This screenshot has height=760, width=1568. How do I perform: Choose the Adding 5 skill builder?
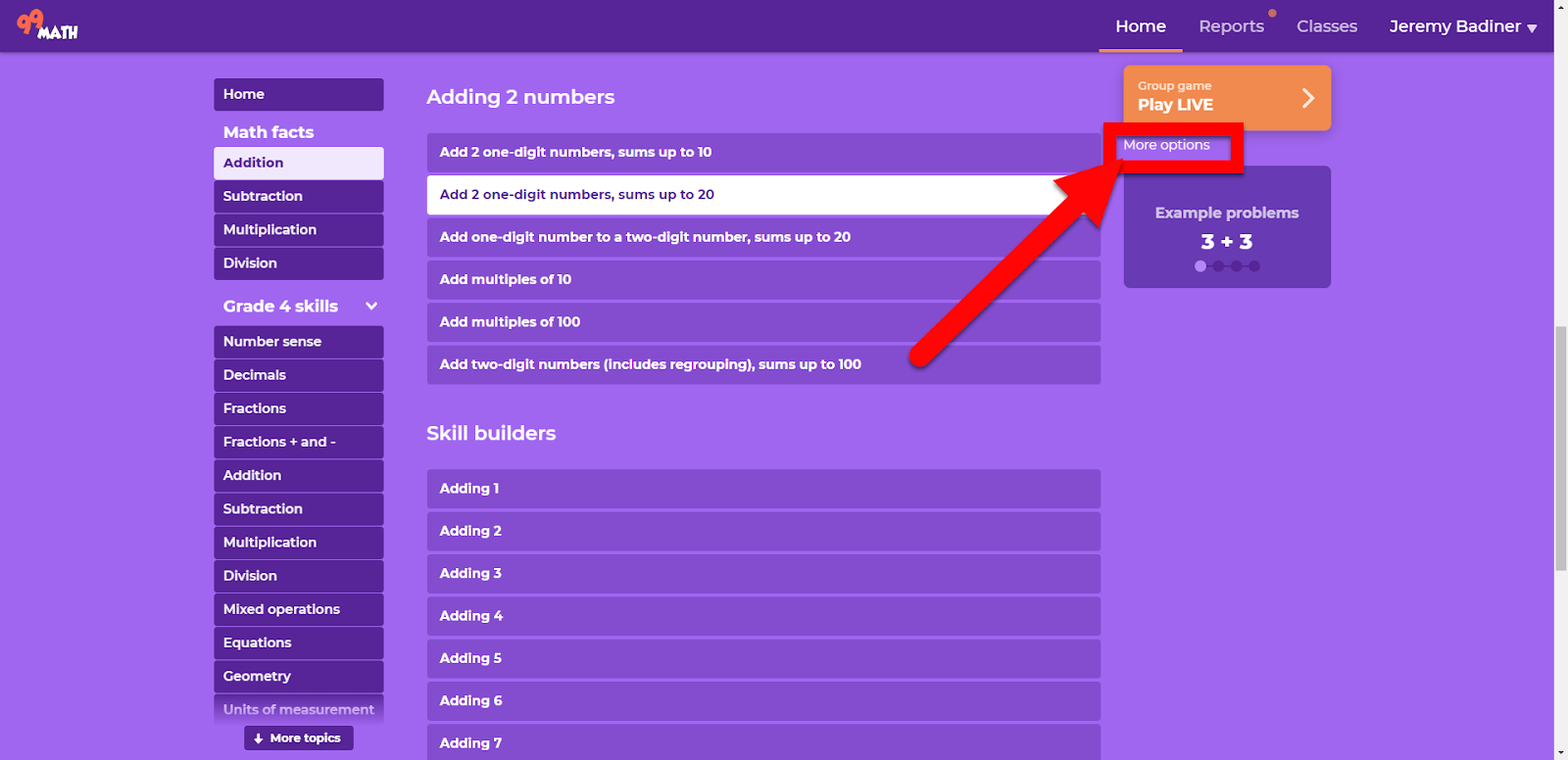[763, 658]
